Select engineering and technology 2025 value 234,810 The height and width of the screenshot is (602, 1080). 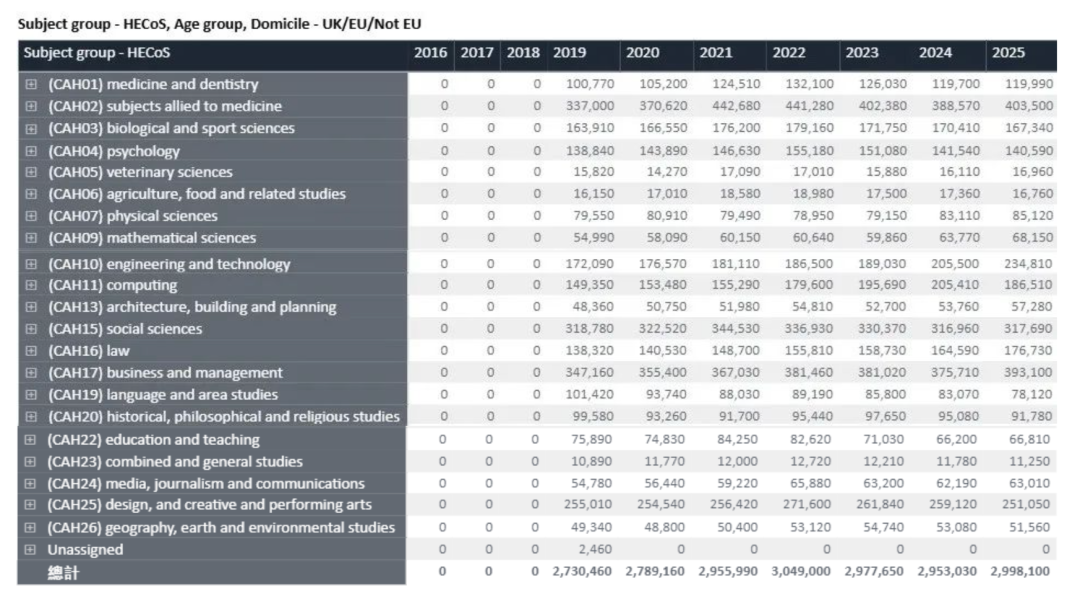pos(1028,264)
